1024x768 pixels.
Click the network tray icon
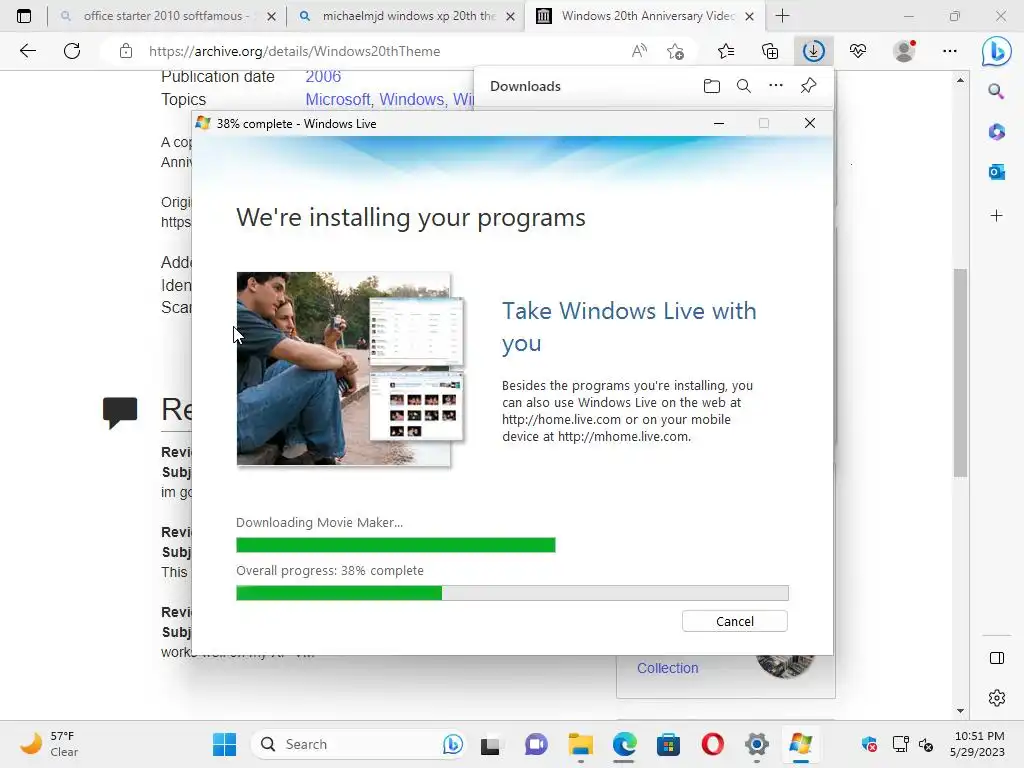[901, 744]
